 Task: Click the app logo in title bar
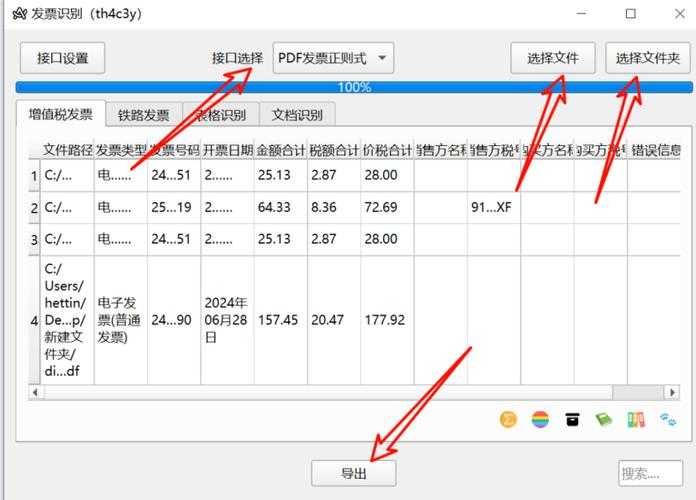(20, 14)
